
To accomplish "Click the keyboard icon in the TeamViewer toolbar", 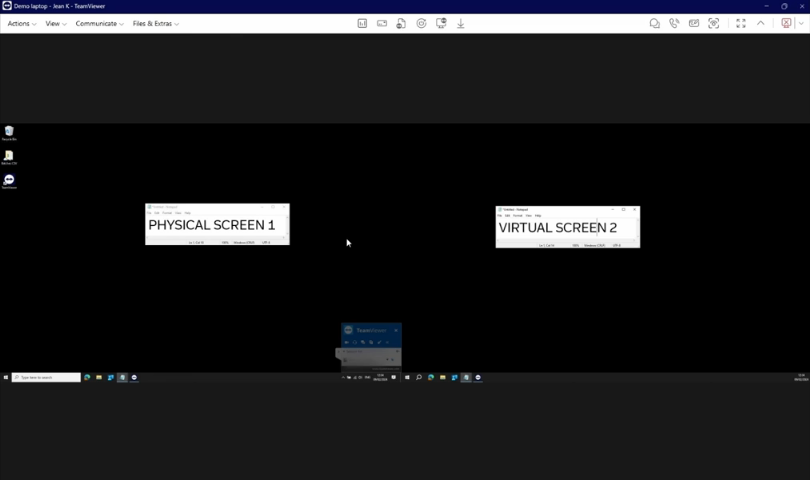I will pyautogui.click(x=382, y=23).
